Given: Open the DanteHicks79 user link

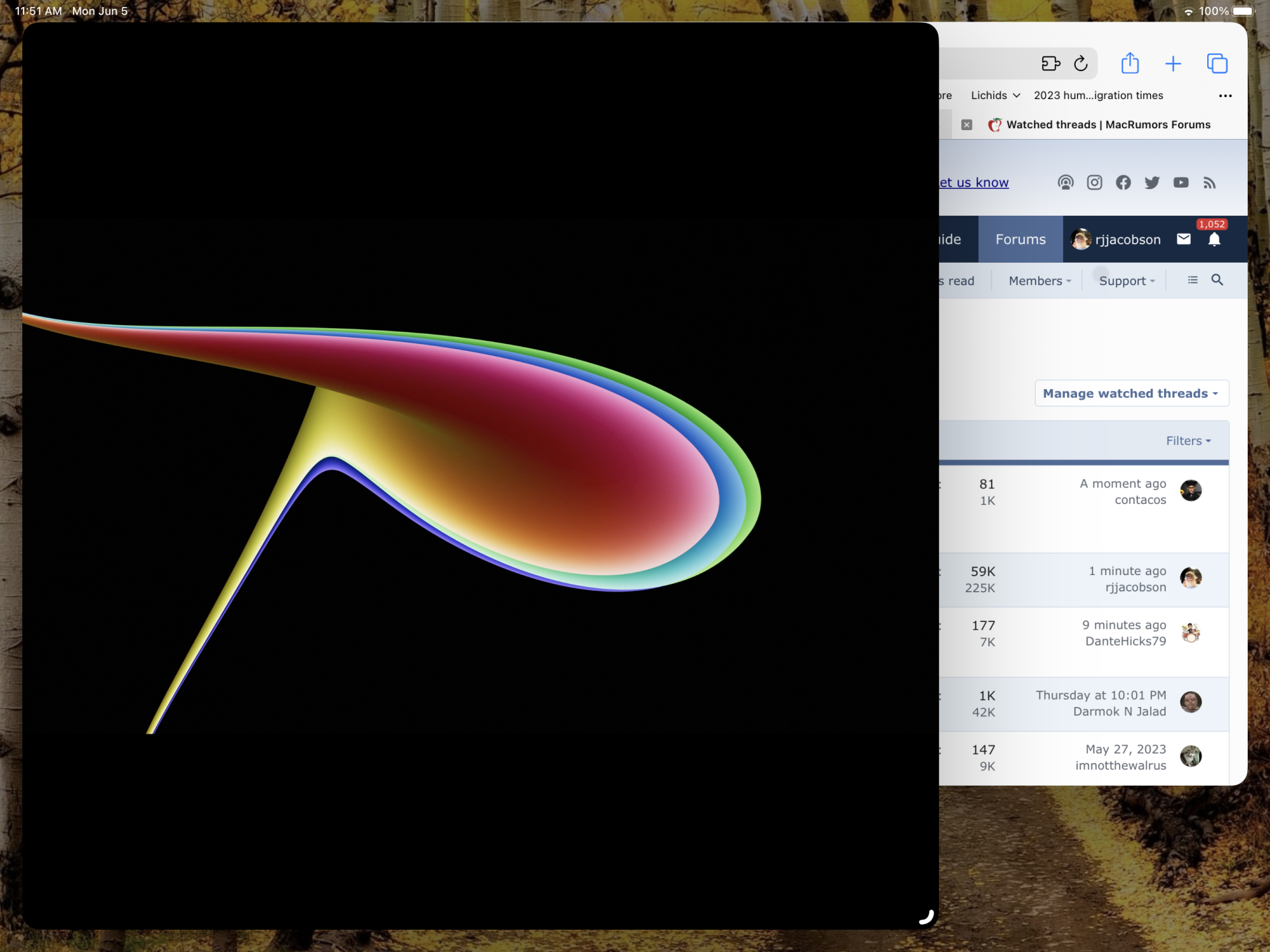Looking at the screenshot, I should tap(1125, 642).
